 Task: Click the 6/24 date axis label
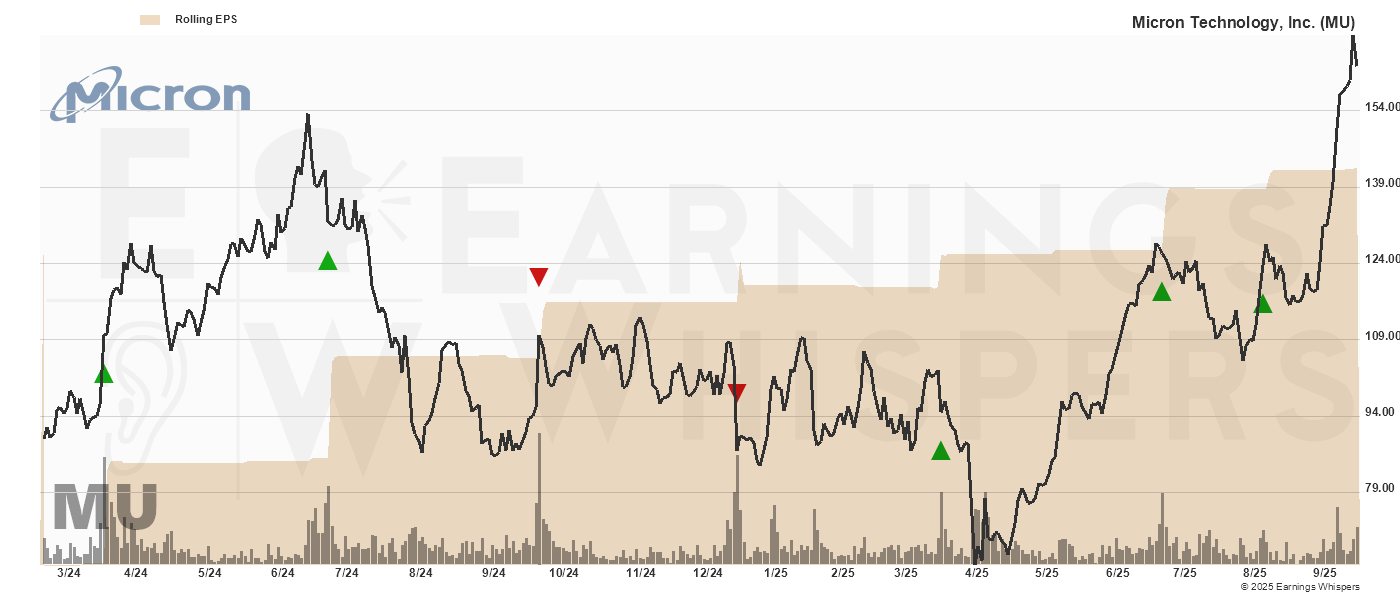[283, 573]
